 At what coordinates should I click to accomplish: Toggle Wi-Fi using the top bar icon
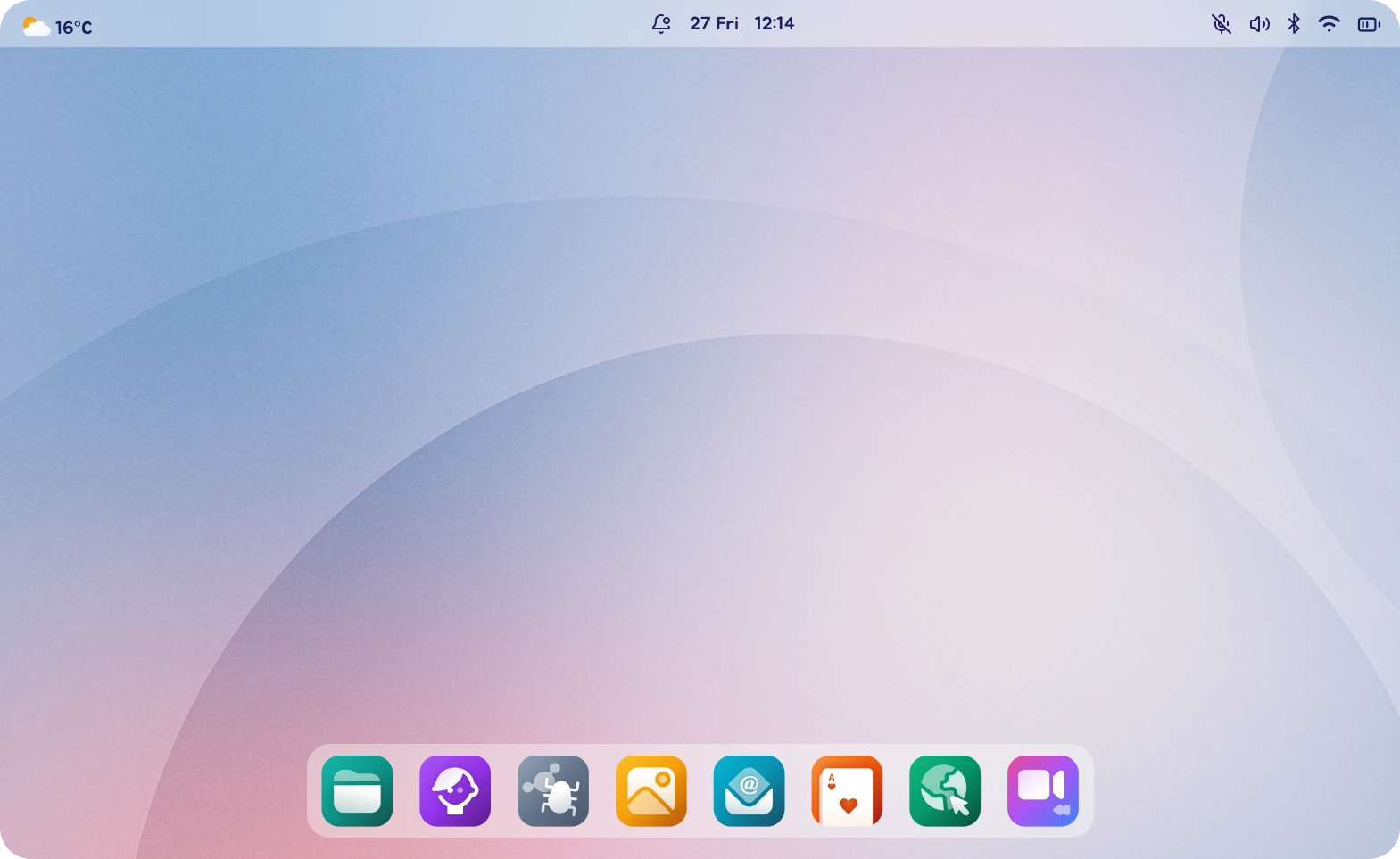[1330, 24]
